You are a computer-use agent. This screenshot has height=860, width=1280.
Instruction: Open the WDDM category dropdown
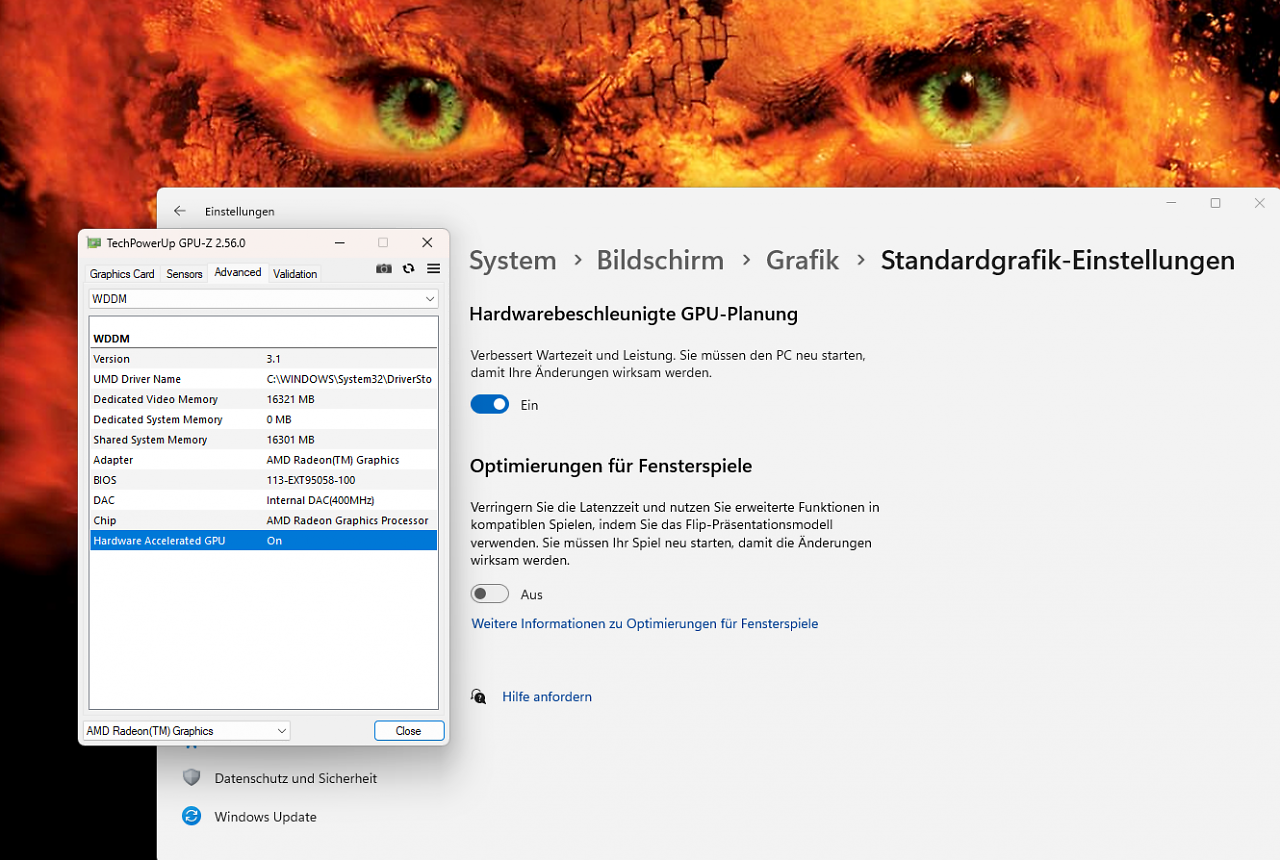(x=264, y=299)
